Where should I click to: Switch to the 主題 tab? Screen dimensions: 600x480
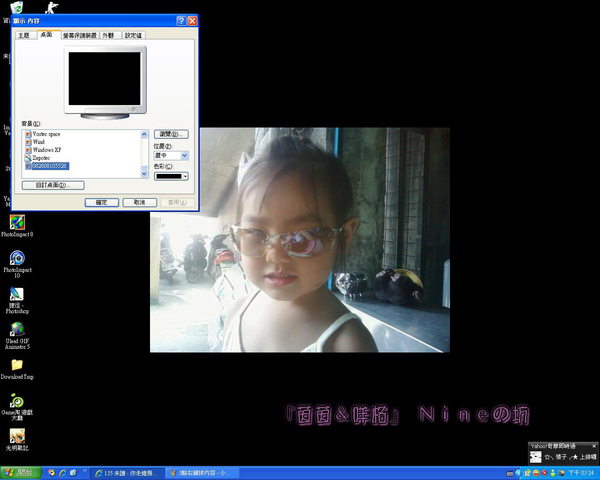pos(24,35)
